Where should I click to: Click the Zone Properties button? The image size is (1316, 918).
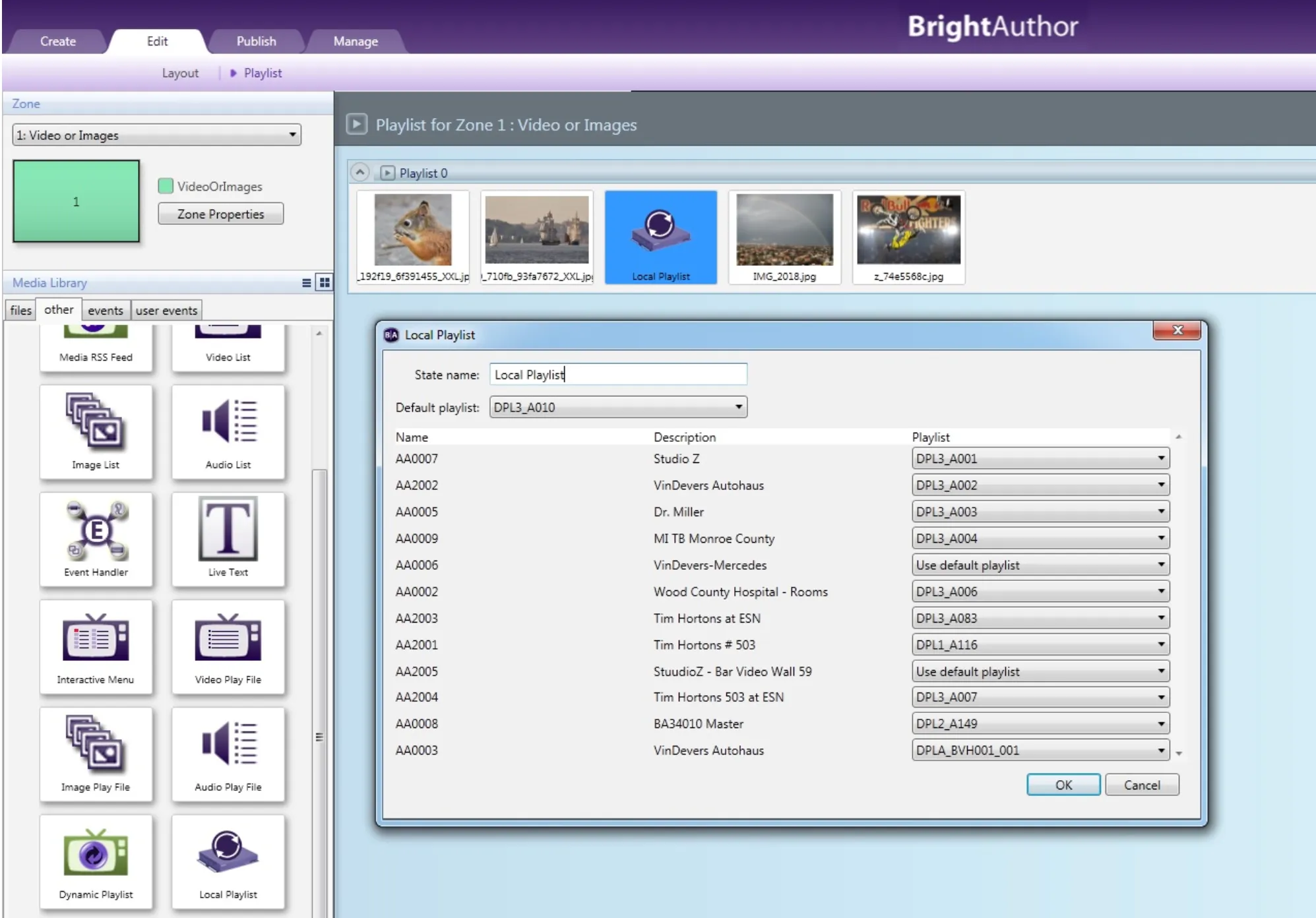pyautogui.click(x=220, y=214)
